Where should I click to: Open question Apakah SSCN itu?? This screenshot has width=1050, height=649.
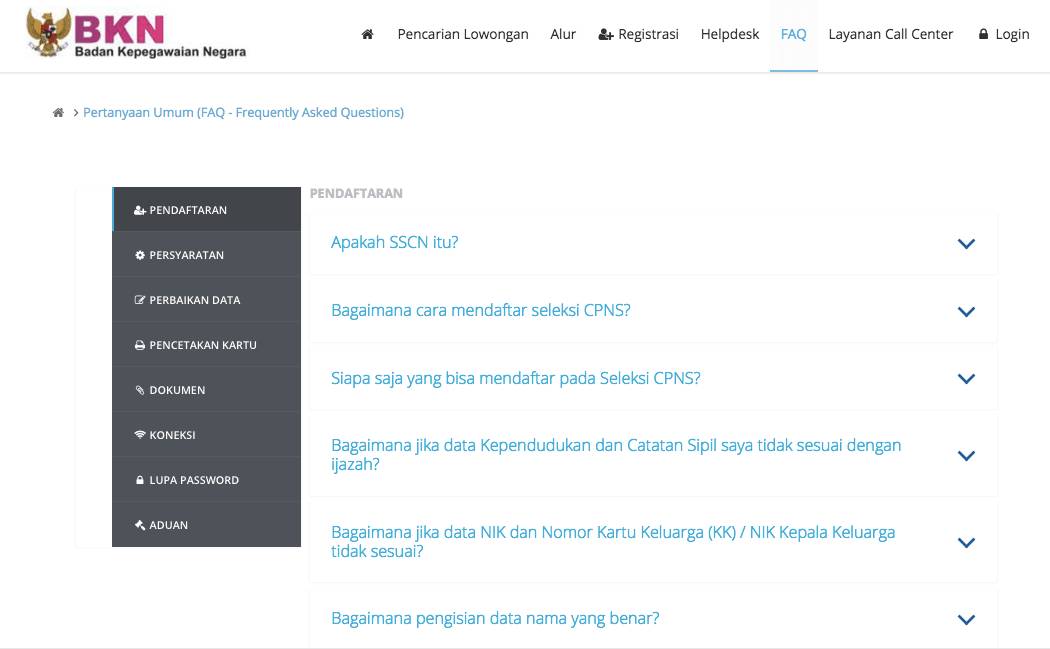pyautogui.click(x=394, y=242)
